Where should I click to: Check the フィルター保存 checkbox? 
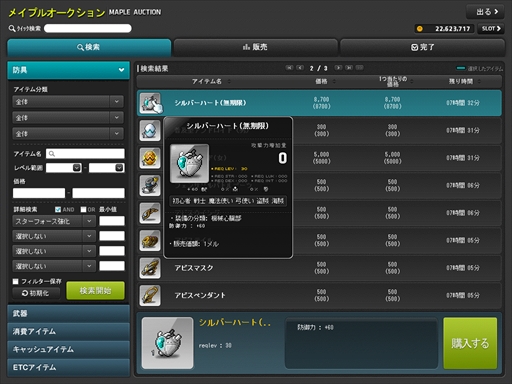click(x=16, y=281)
